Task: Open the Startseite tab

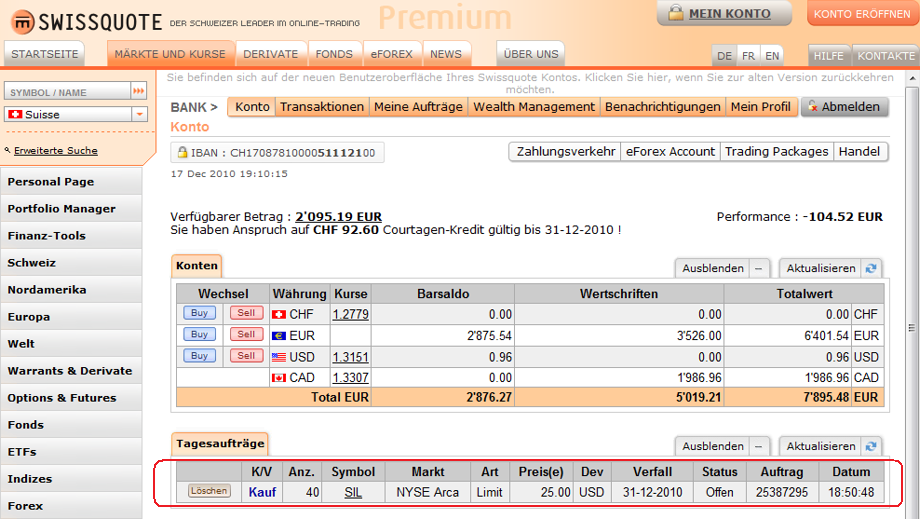Action: tap(45, 54)
